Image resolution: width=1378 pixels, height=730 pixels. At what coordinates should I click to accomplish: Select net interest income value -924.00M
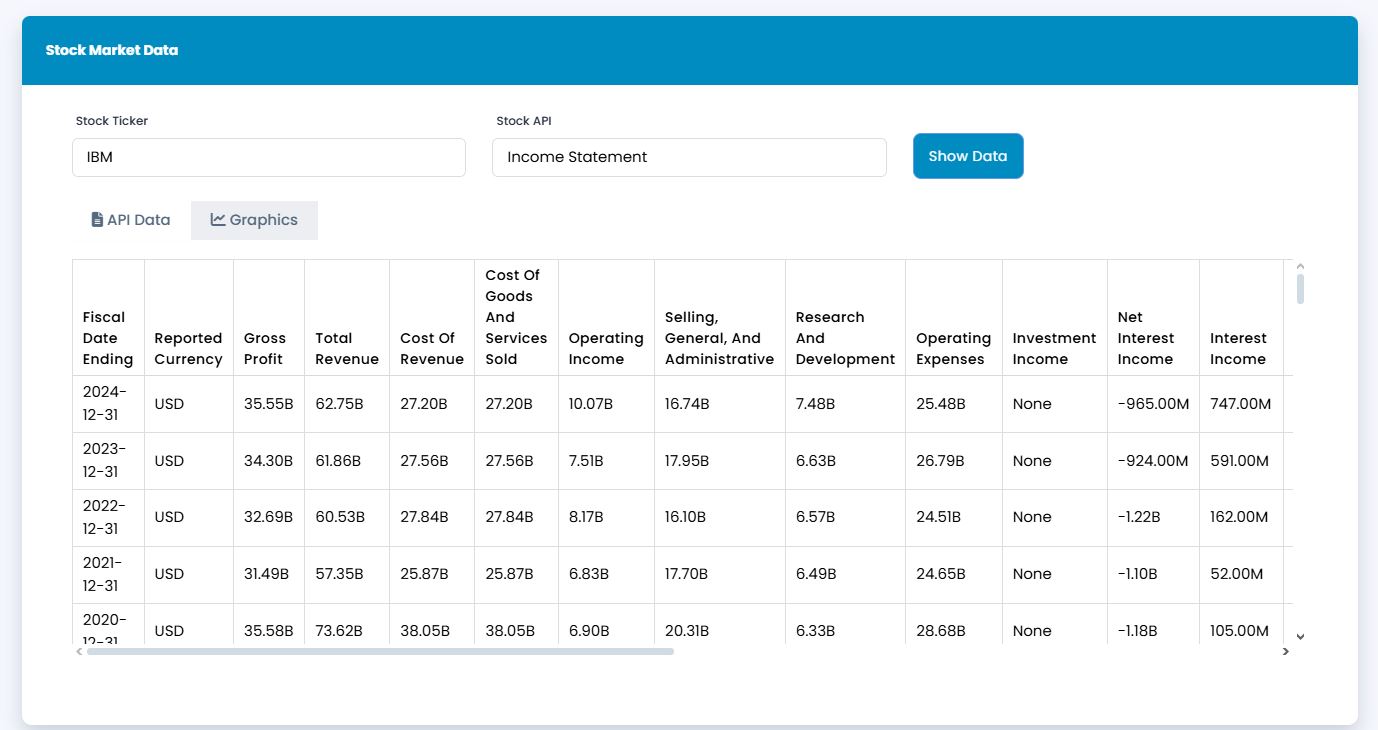coord(1153,461)
